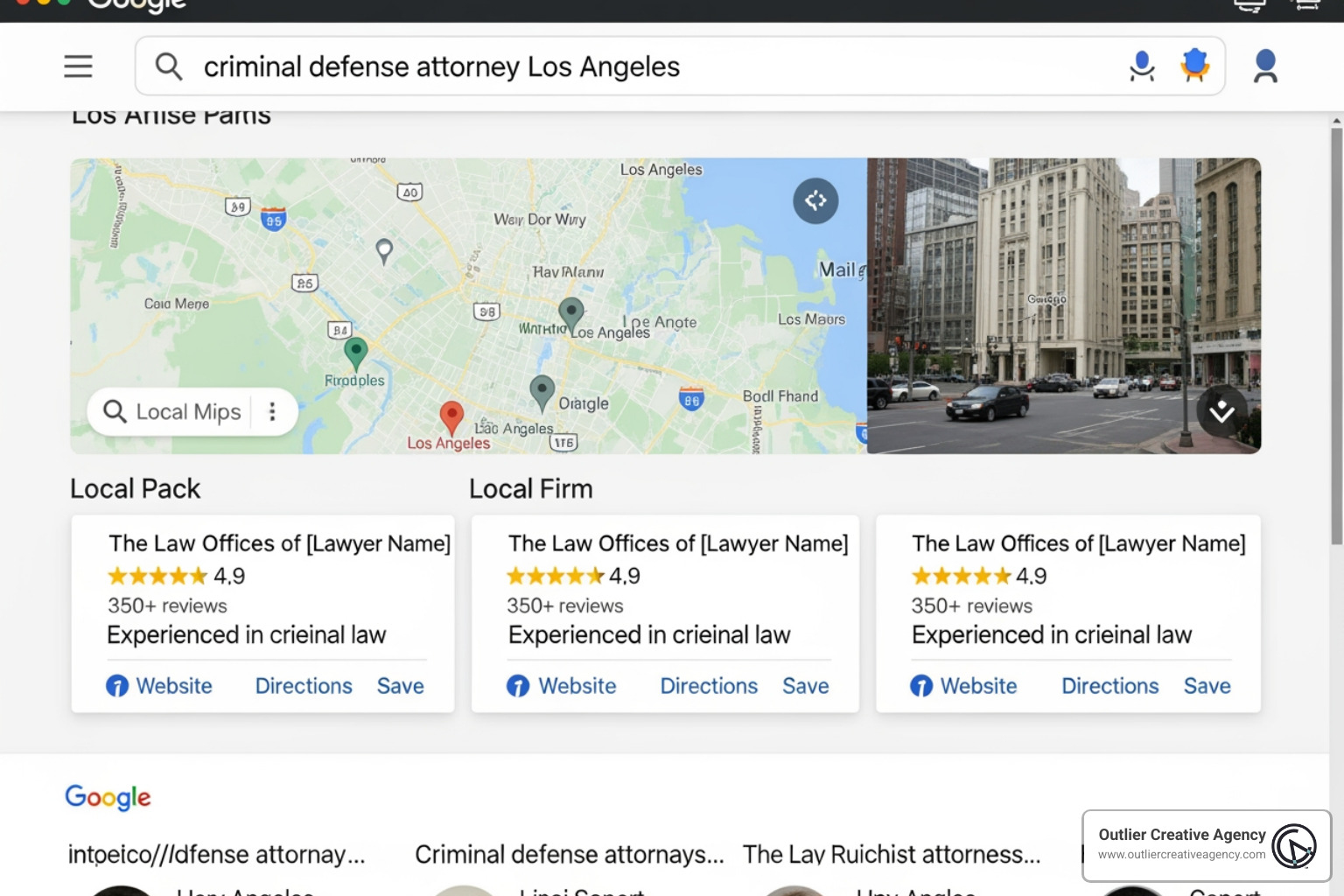The height and width of the screenshot is (896, 1344).
Task: Open three-dot options in Local Mips
Action: (272, 411)
